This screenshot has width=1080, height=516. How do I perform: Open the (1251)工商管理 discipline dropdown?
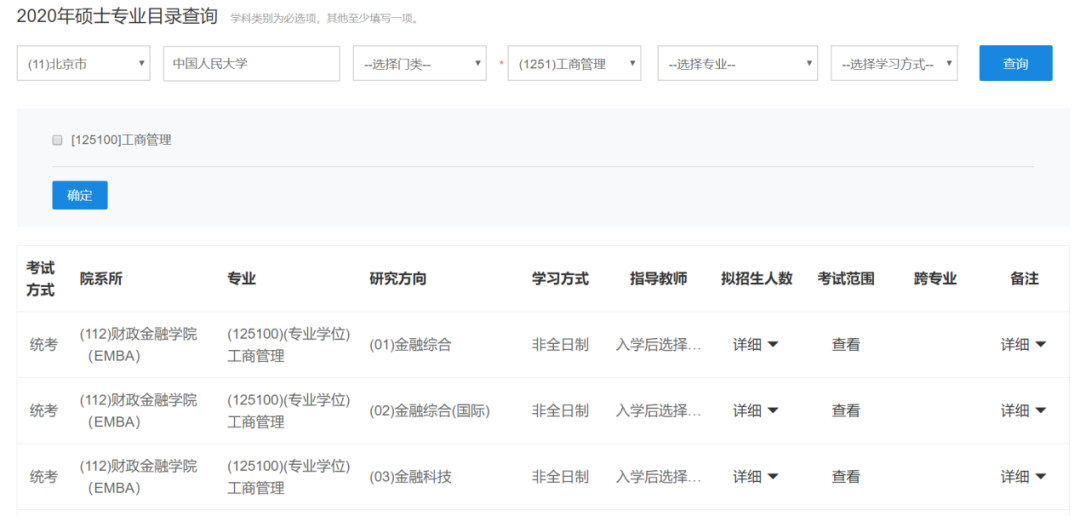click(574, 64)
